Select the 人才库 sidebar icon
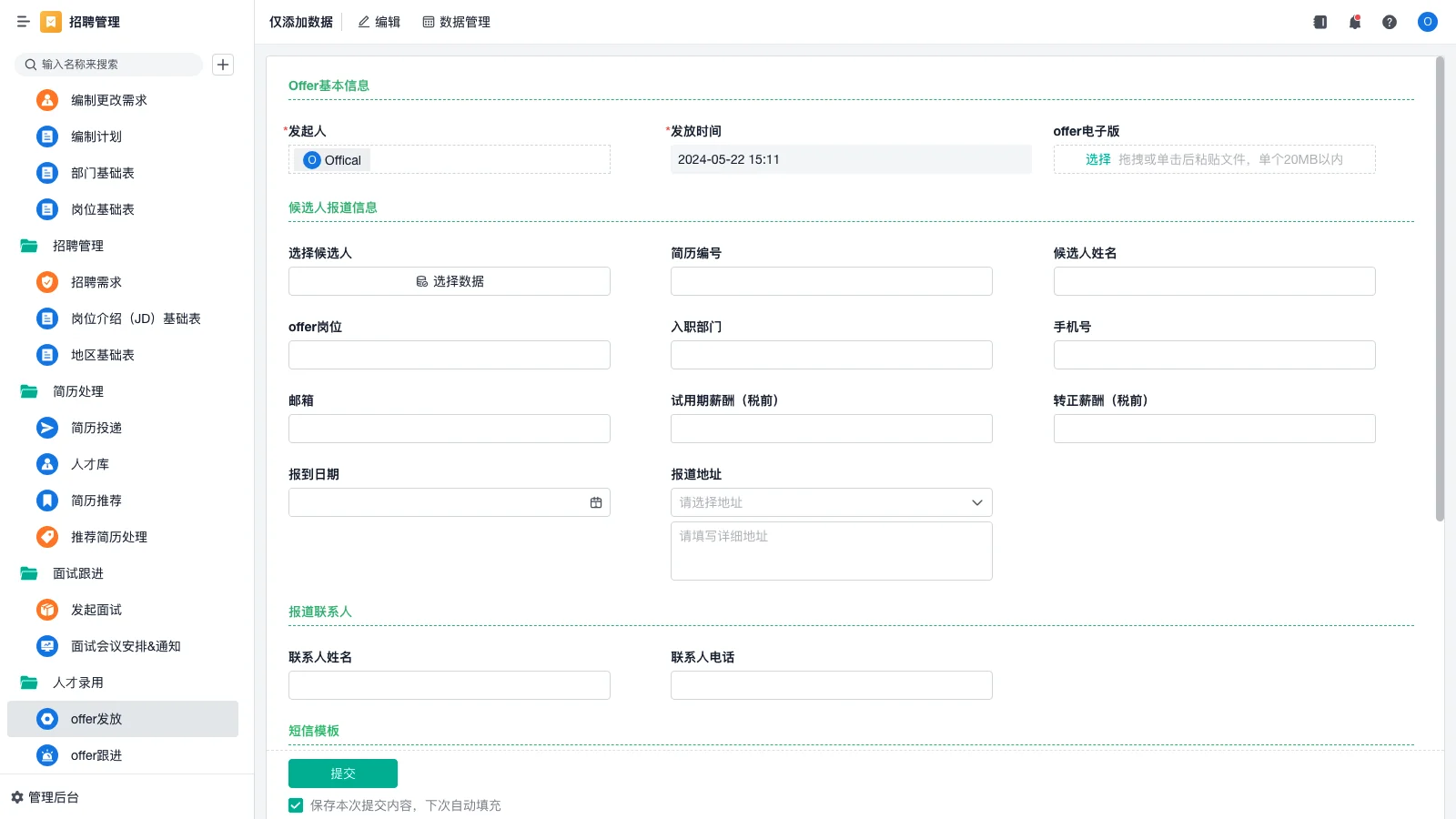The width and height of the screenshot is (1456, 819). click(46, 464)
